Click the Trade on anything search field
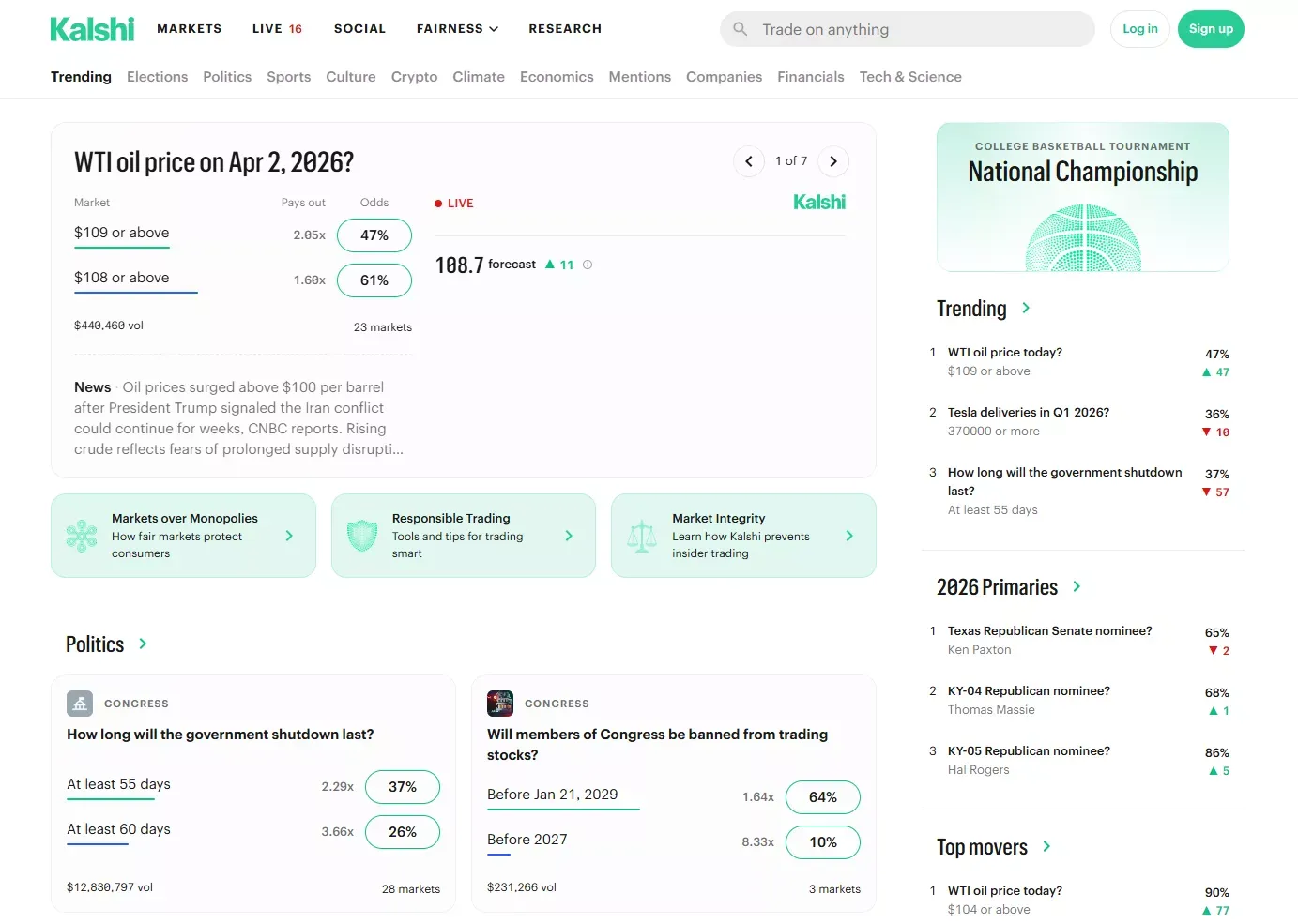This screenshot has width=1298, height=924. [907, 29]
